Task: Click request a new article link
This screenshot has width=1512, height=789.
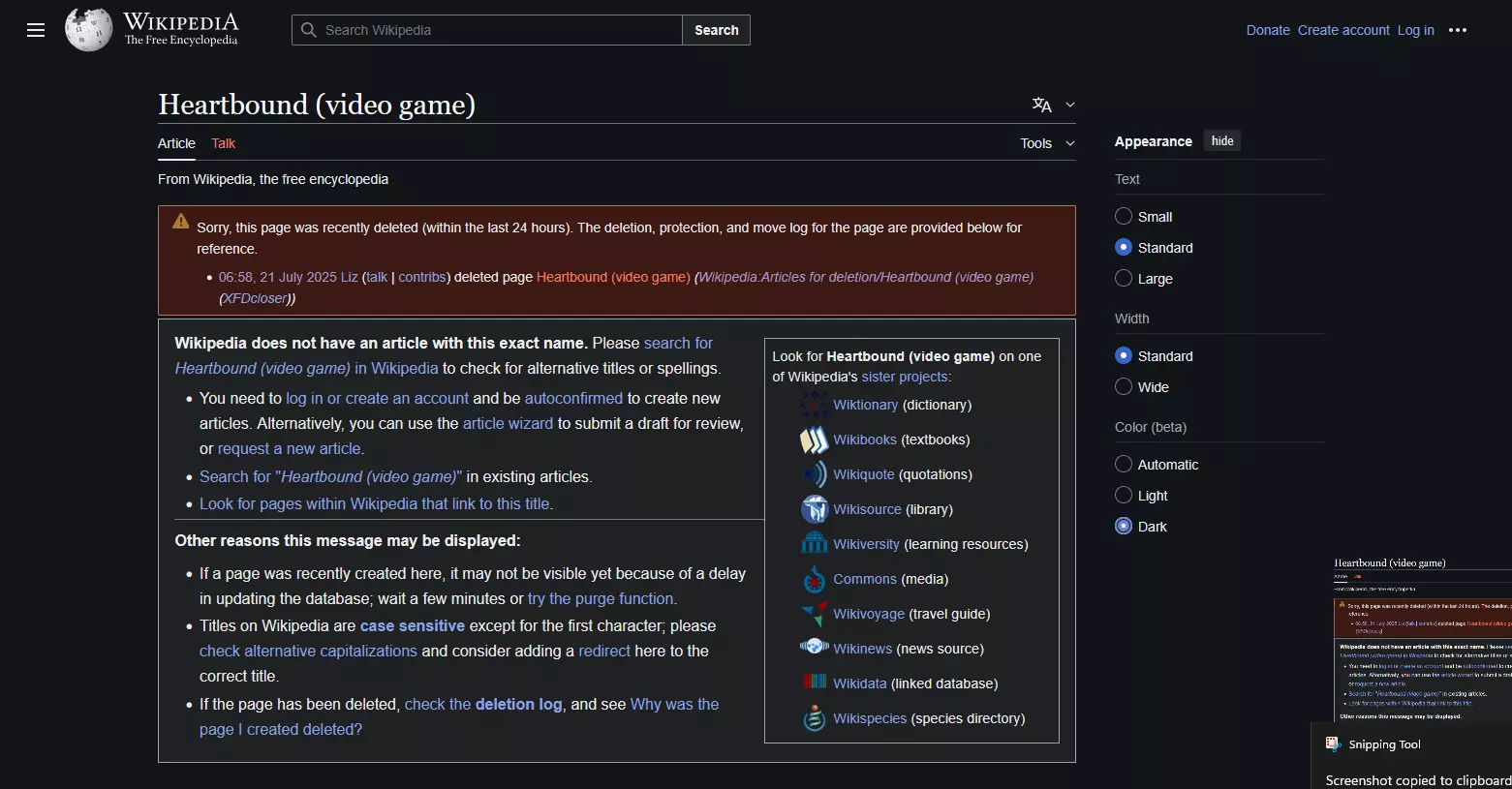Action: pyautogui.click(x=290, y=448)
